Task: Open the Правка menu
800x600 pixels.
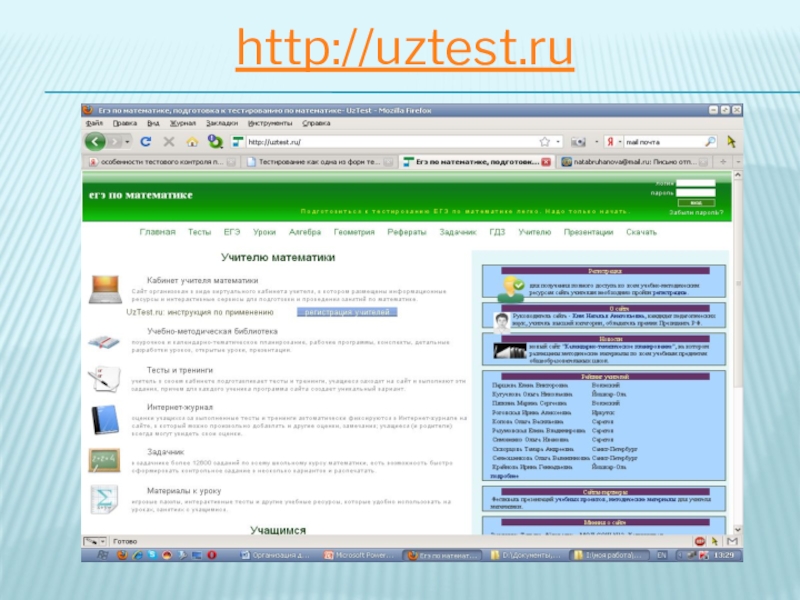Action: [x=124, y=123]
